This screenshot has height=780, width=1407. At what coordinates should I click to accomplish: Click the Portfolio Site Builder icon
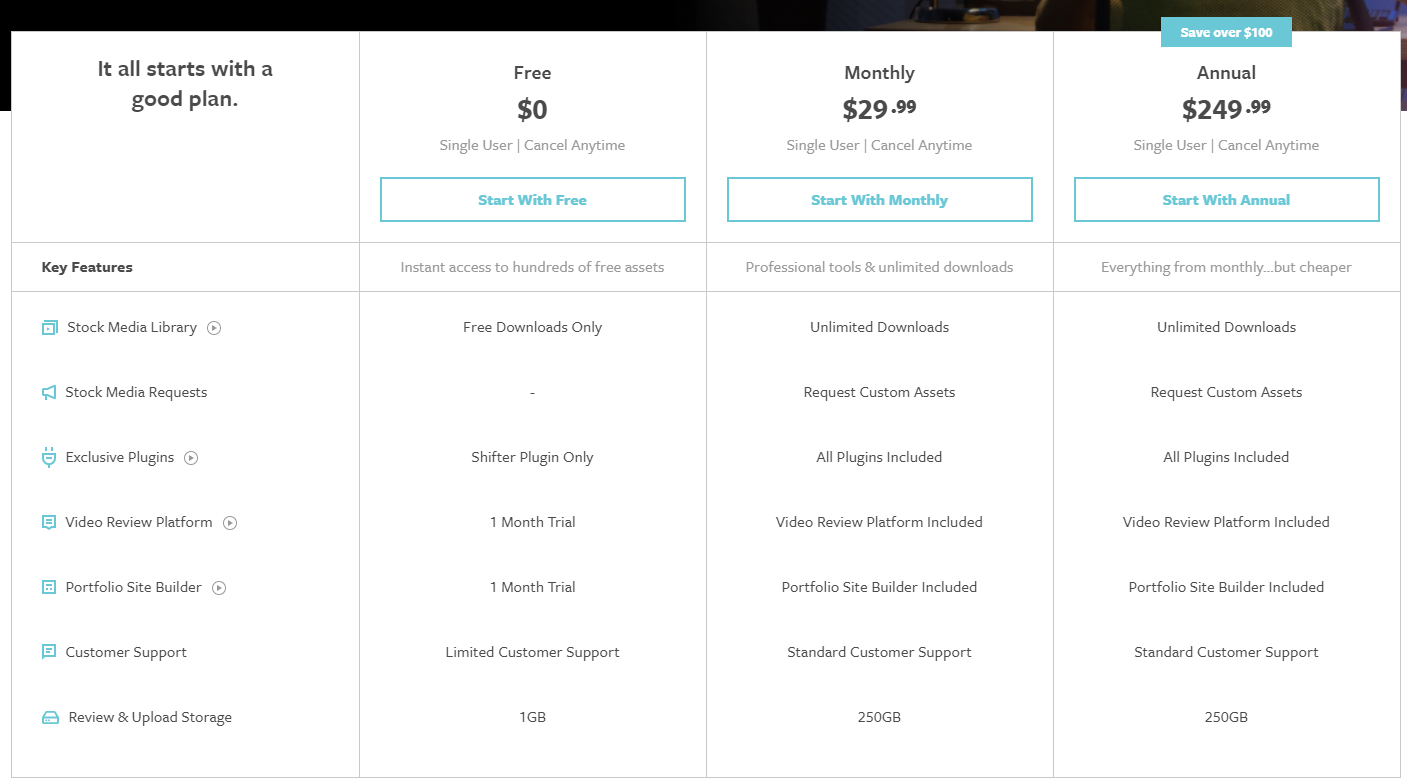pyautogui.click(x=49, y=588)
